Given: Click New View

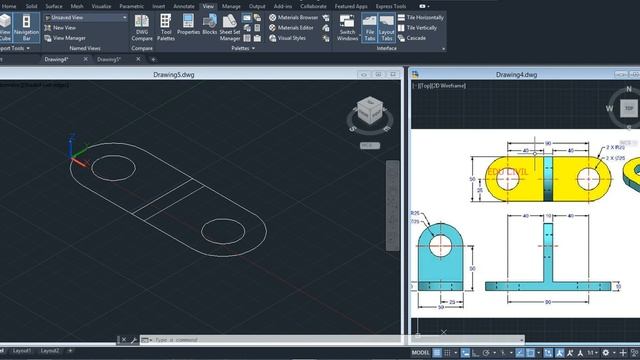Looking at the screenshot, I should click(x=60, y=28).
